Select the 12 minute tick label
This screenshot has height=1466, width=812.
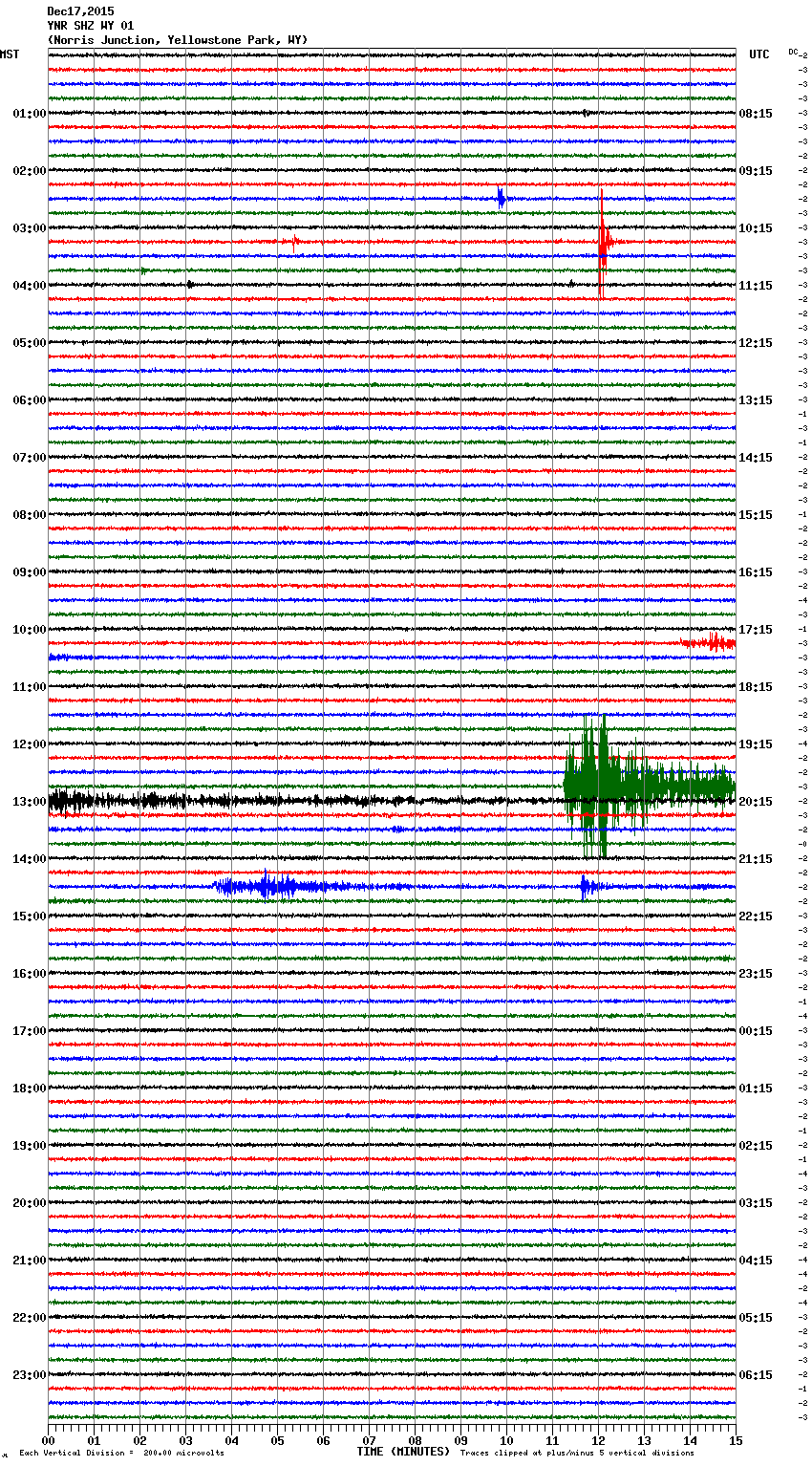[598, 1440]
